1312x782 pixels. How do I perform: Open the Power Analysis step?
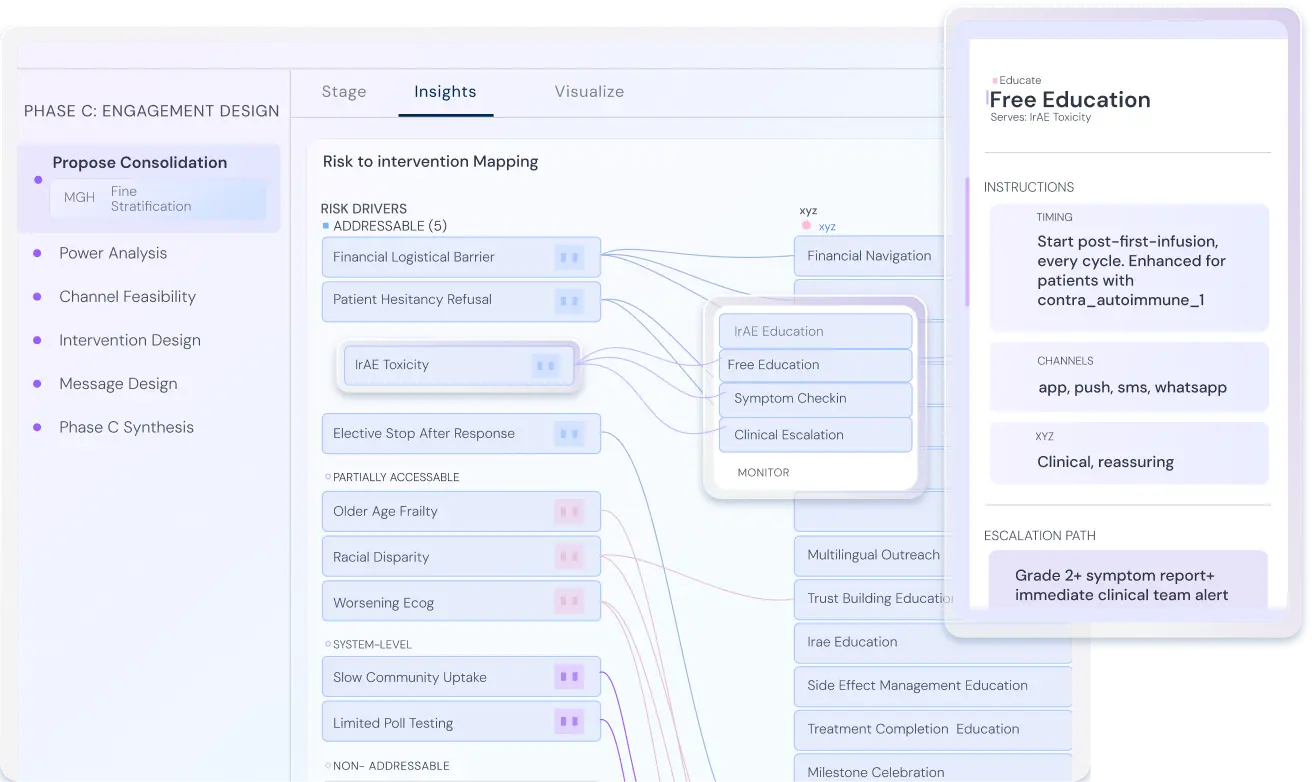click(113, 253)
